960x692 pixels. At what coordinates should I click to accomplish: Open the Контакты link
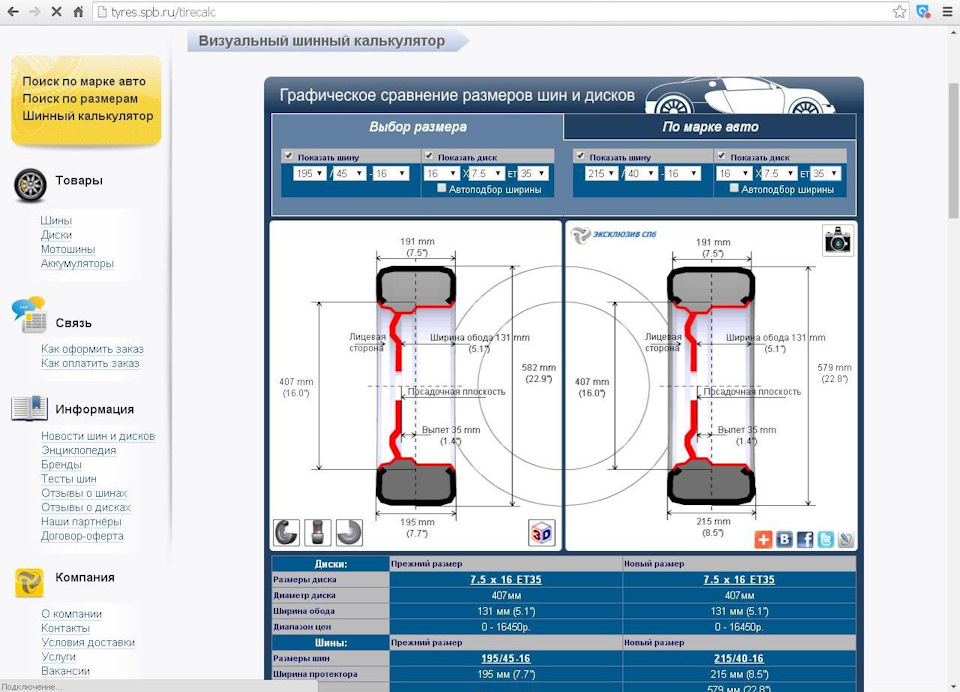pyautogui.click(x=66, y=628)
